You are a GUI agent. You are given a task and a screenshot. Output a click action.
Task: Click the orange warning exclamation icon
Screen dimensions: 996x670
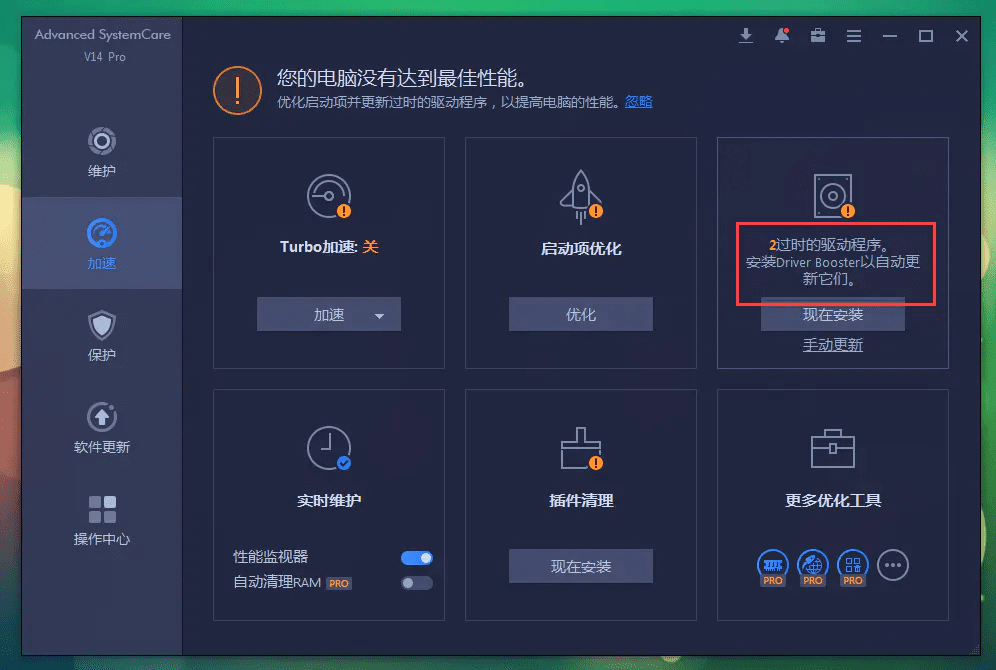(238, 90)
